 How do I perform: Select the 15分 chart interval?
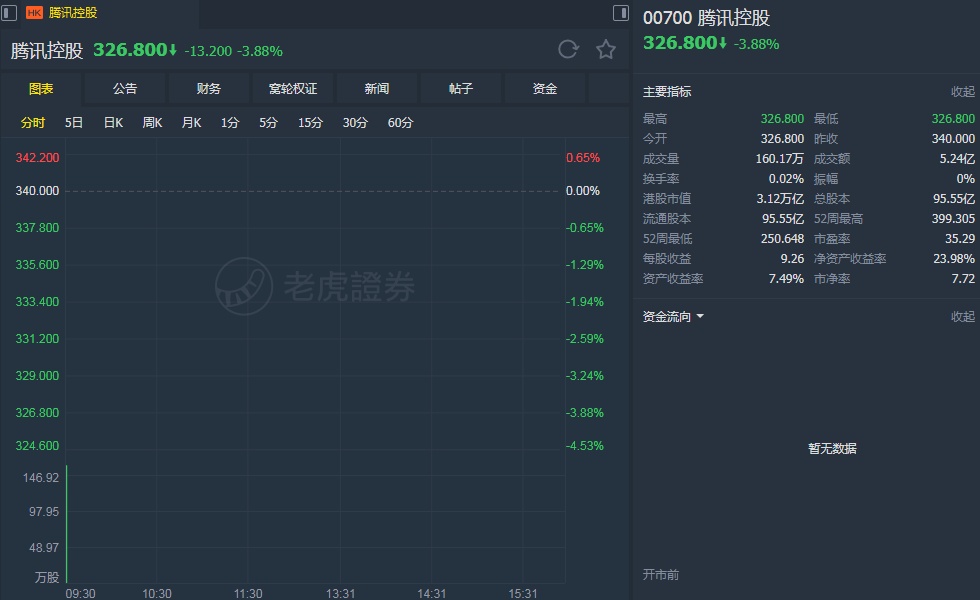pos(310,122)
